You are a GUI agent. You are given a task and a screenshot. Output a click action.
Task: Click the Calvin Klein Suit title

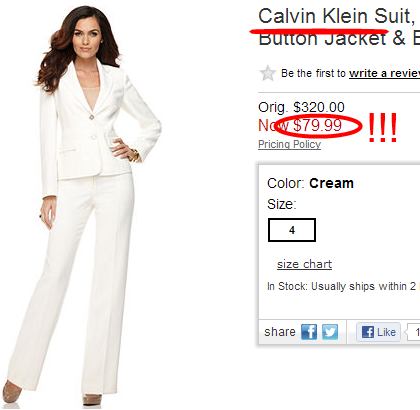click(337, 16)
